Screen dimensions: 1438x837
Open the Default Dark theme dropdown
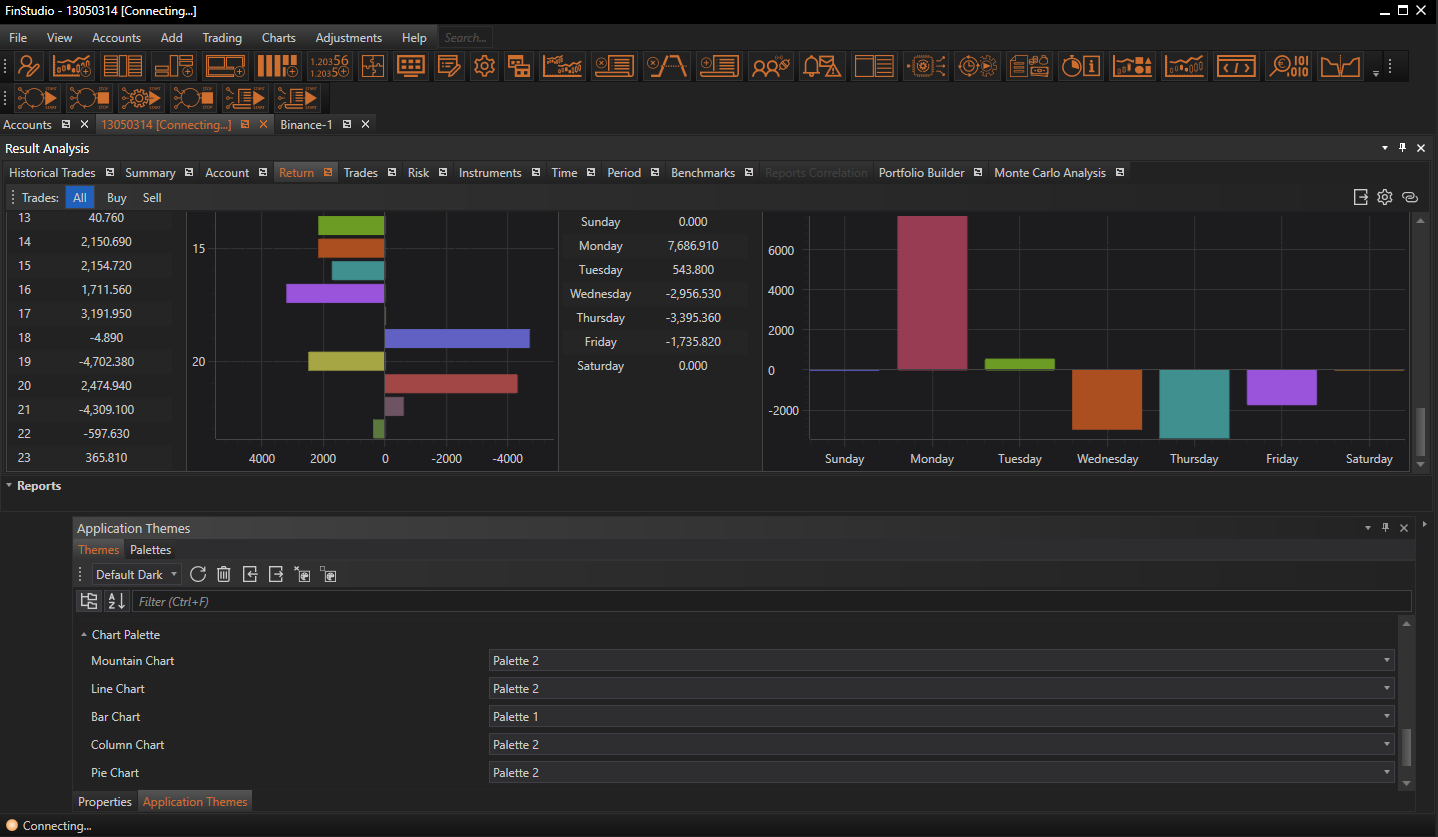(137, 575)
